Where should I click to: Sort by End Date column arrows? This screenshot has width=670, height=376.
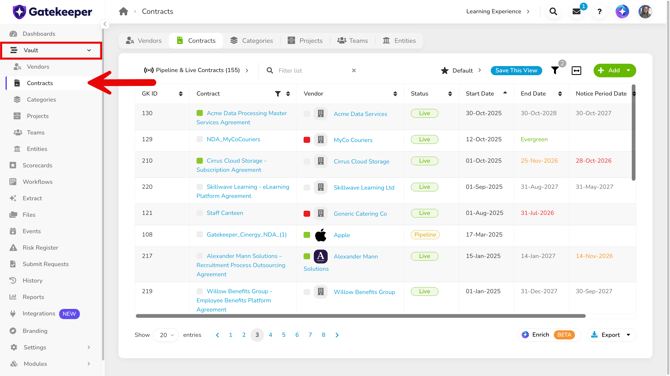[560, 94]
